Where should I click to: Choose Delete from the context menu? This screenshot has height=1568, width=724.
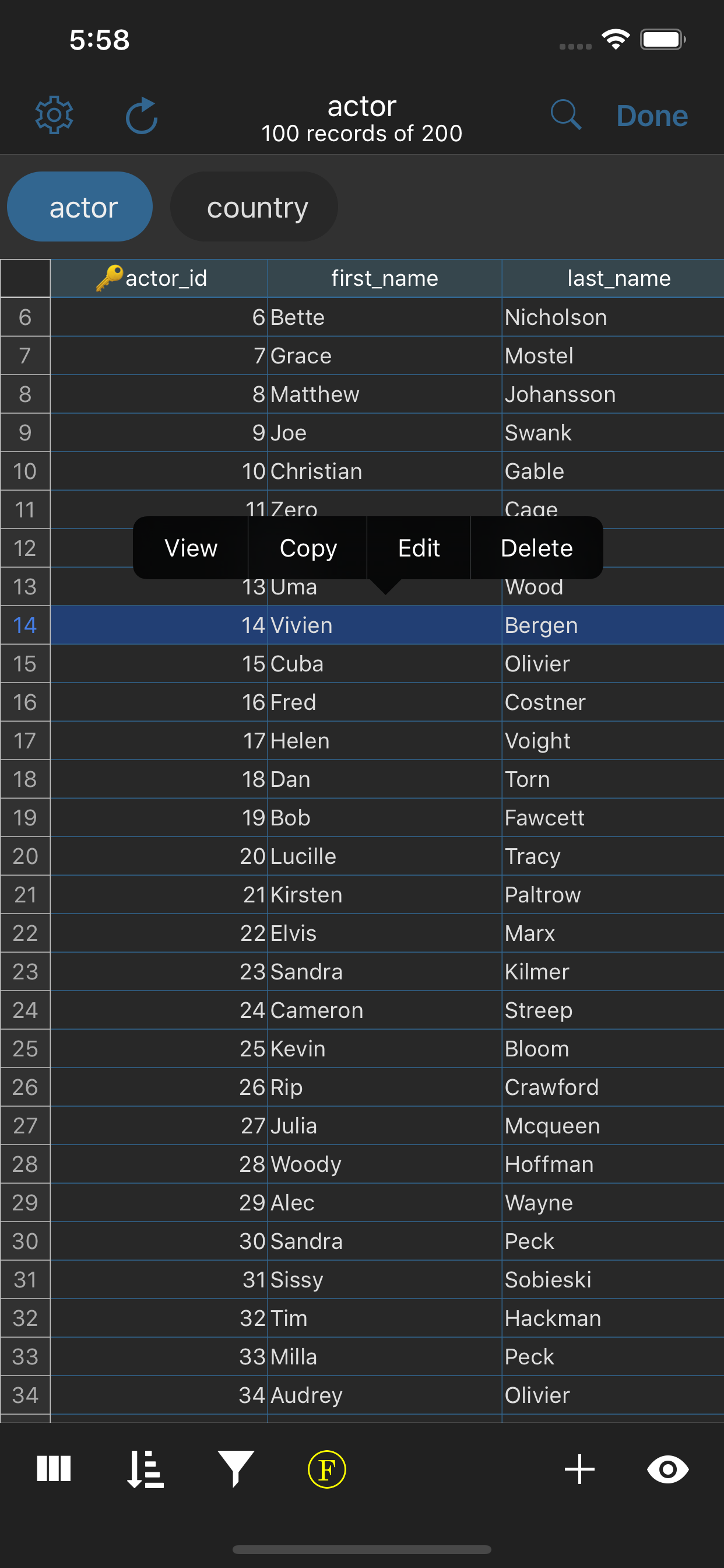point(536,548)
